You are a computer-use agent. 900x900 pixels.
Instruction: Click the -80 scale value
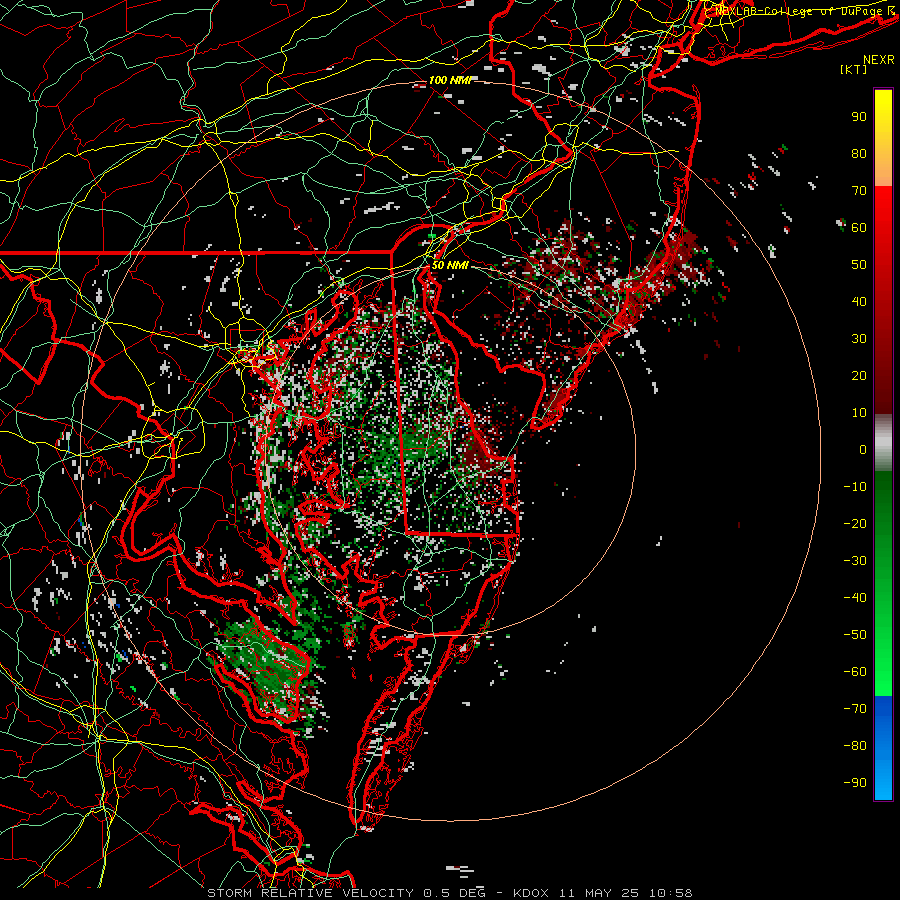(x=855, y=746)
